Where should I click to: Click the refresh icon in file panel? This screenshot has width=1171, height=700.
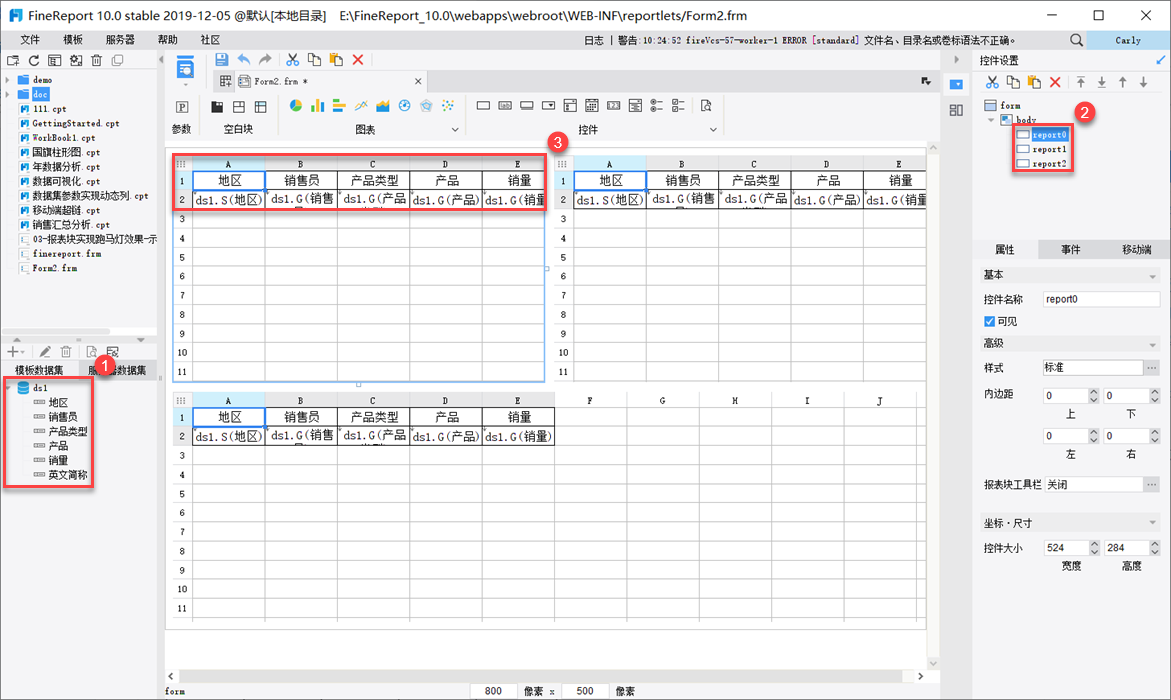pos(34,61)
